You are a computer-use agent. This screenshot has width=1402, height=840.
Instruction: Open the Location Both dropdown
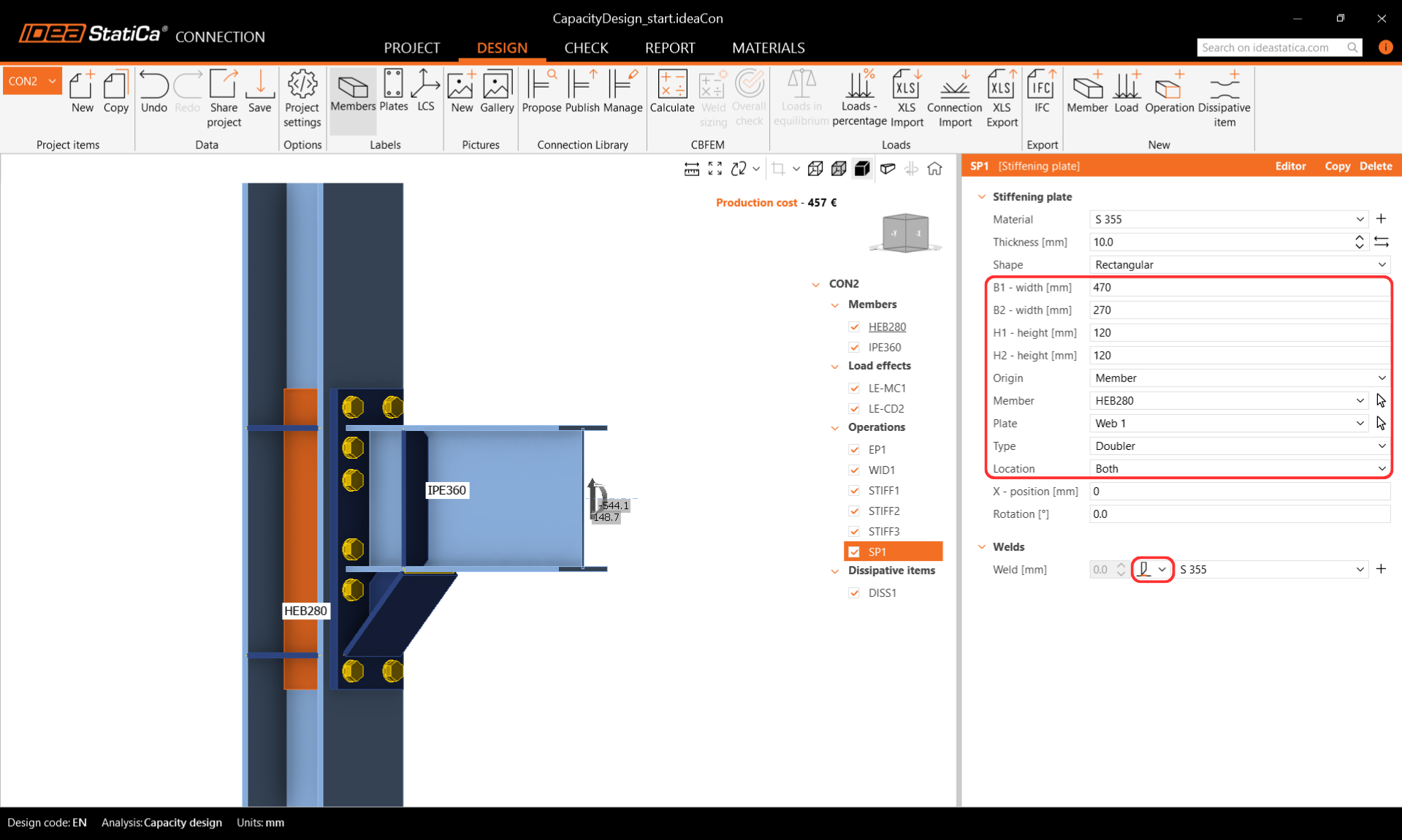(1240, 468)
